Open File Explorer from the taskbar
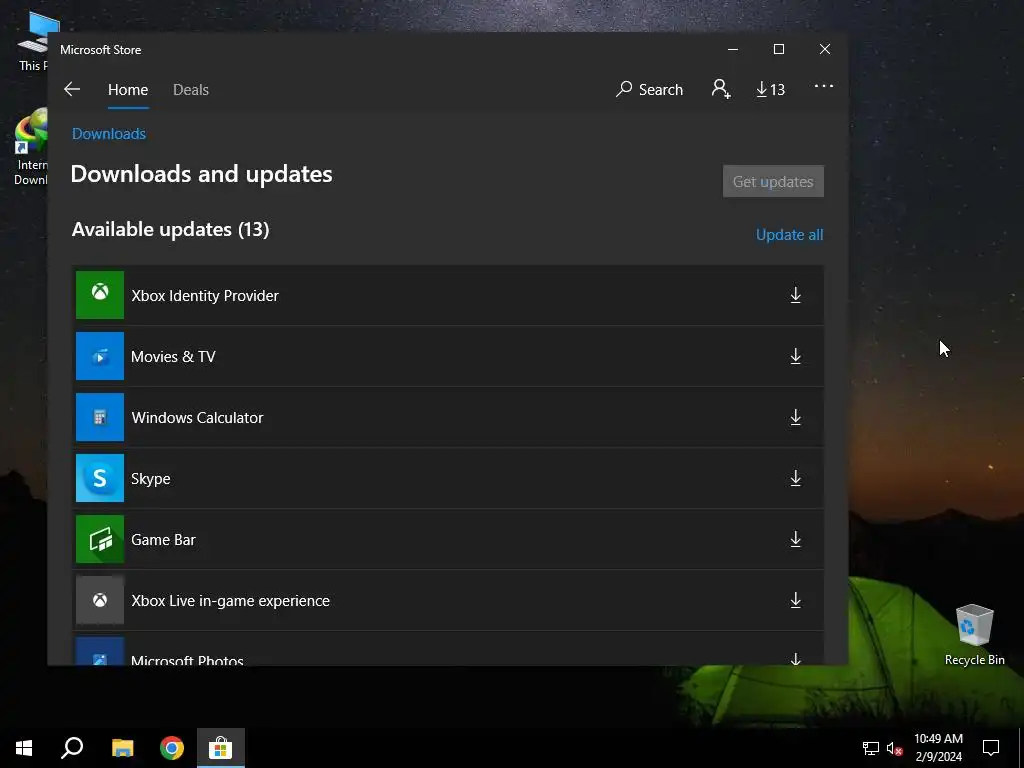Viewport: 1024px width, 768px height. coord(122,748)
